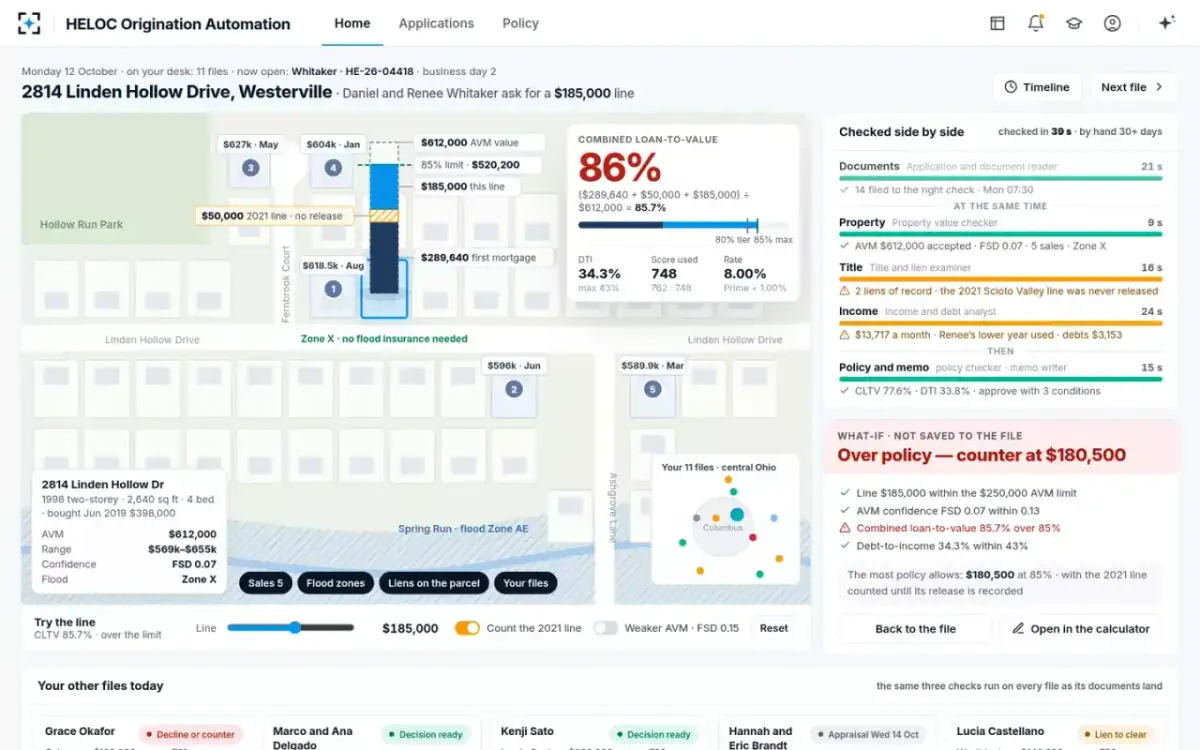1200x750 pixels.
Task: Open Hannah and Eric Brandt file card
Action: click(x=826, y=734)
